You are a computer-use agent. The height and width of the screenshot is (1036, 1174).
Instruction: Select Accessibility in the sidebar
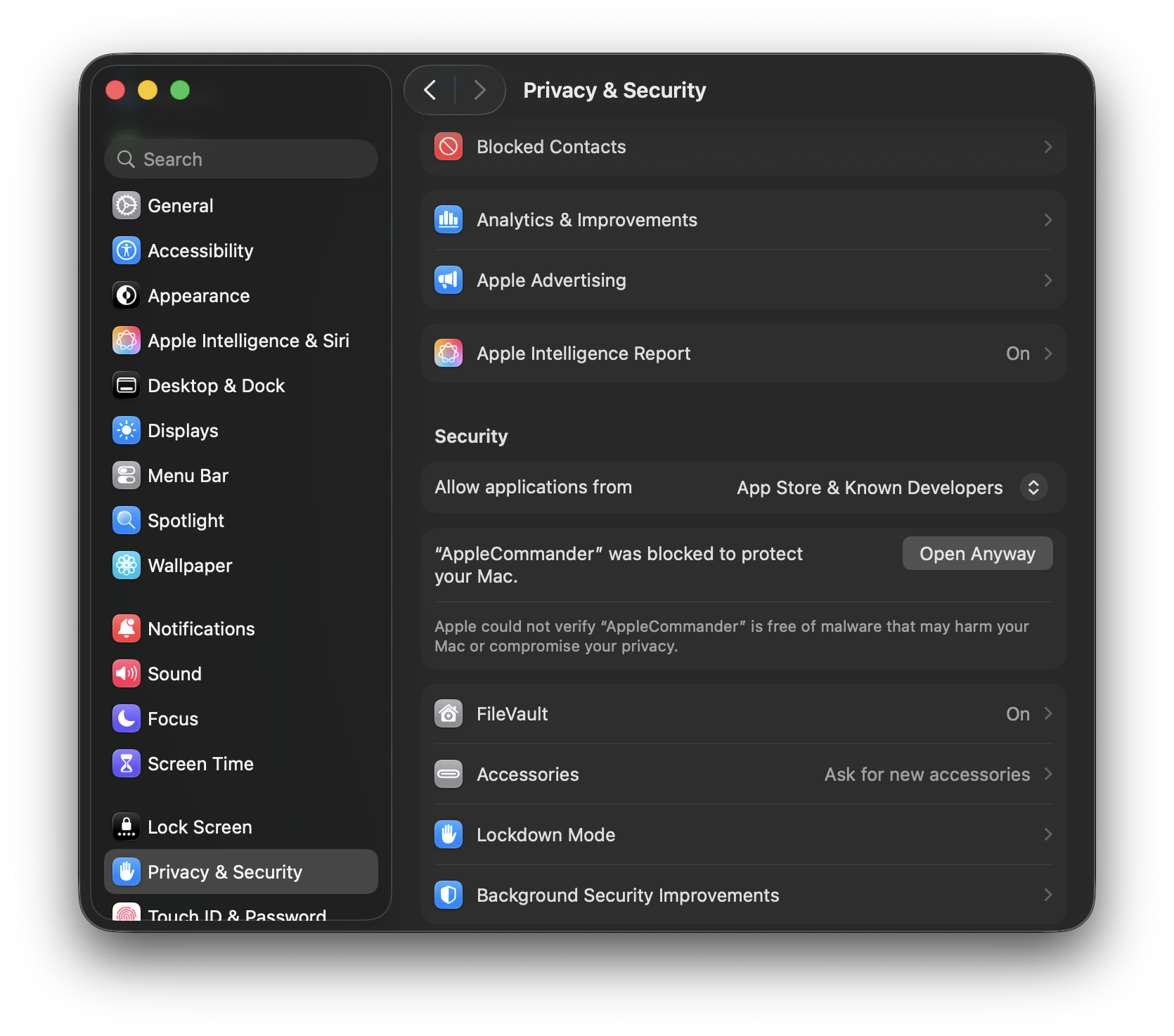(241, 251)
